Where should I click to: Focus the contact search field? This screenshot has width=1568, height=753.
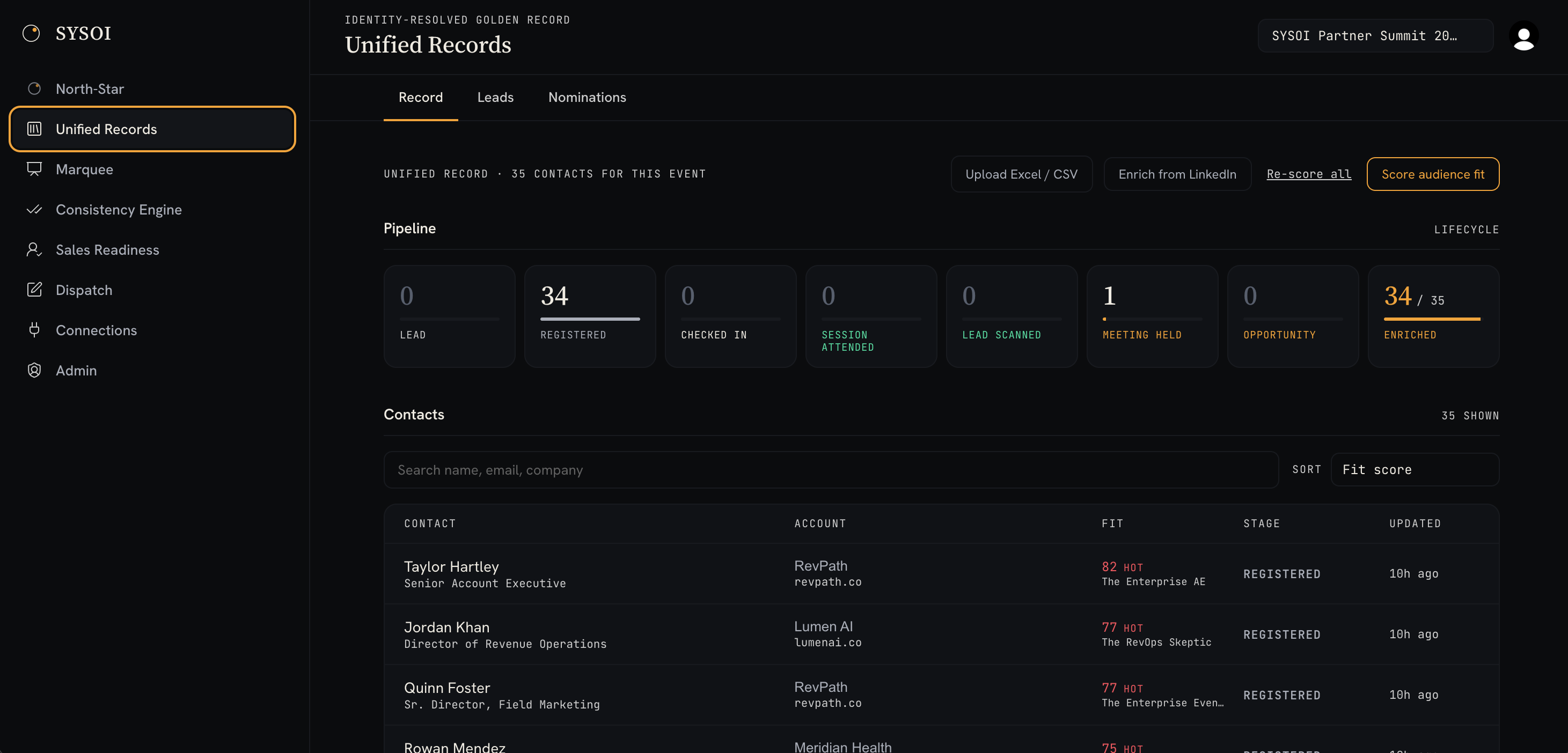tap(830, 470)
